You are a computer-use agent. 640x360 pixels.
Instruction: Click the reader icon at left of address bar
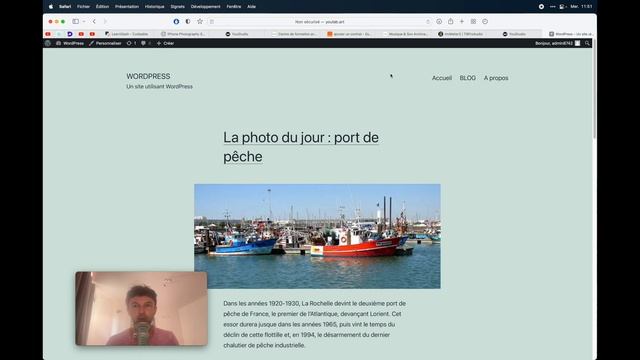[x=212, y=22]
